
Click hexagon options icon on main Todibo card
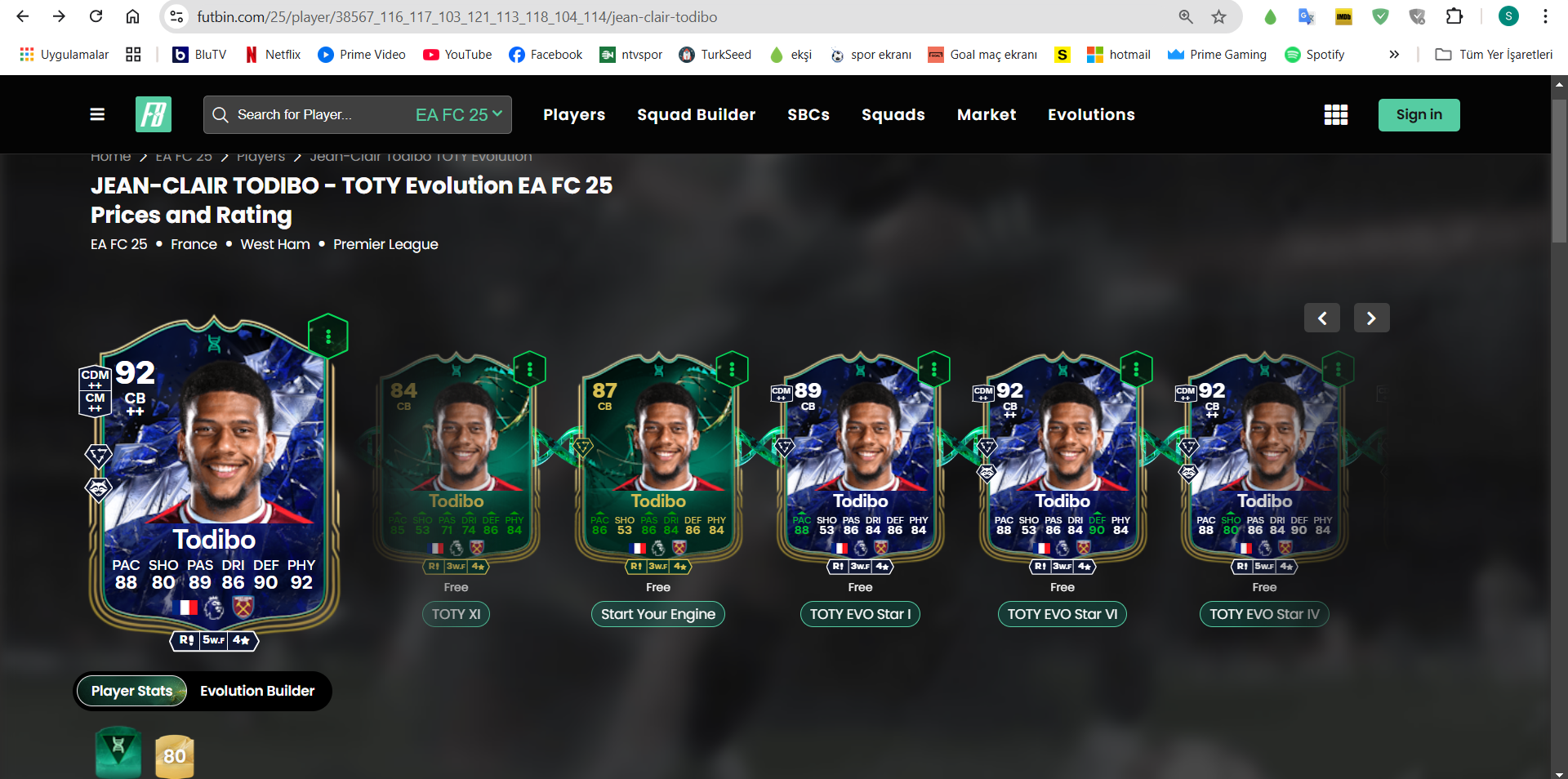tap(328, 336)
